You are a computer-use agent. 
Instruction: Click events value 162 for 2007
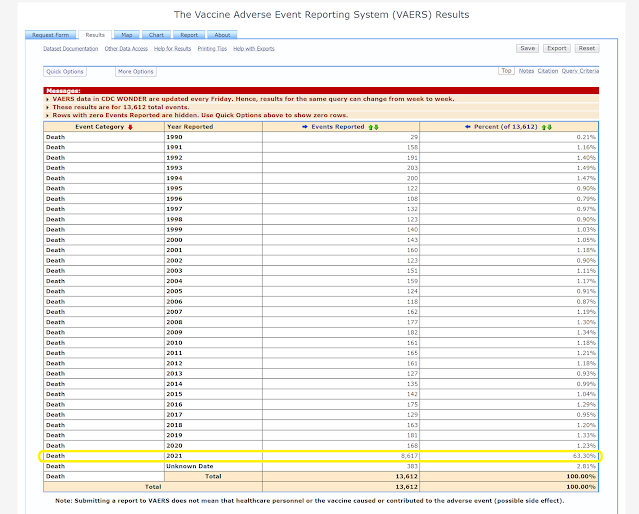point(412,312)
